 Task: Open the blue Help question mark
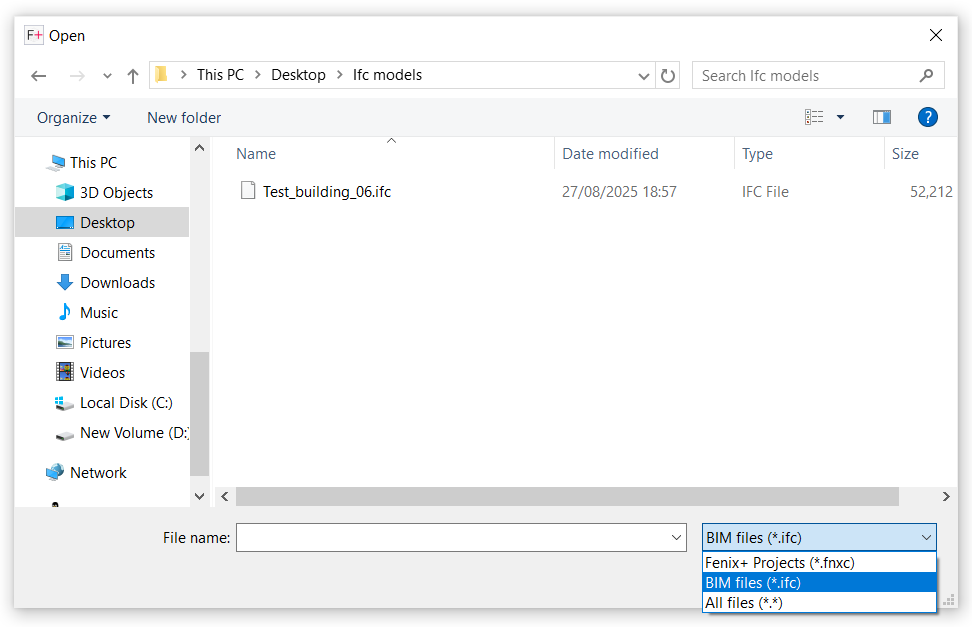(927, 117)
